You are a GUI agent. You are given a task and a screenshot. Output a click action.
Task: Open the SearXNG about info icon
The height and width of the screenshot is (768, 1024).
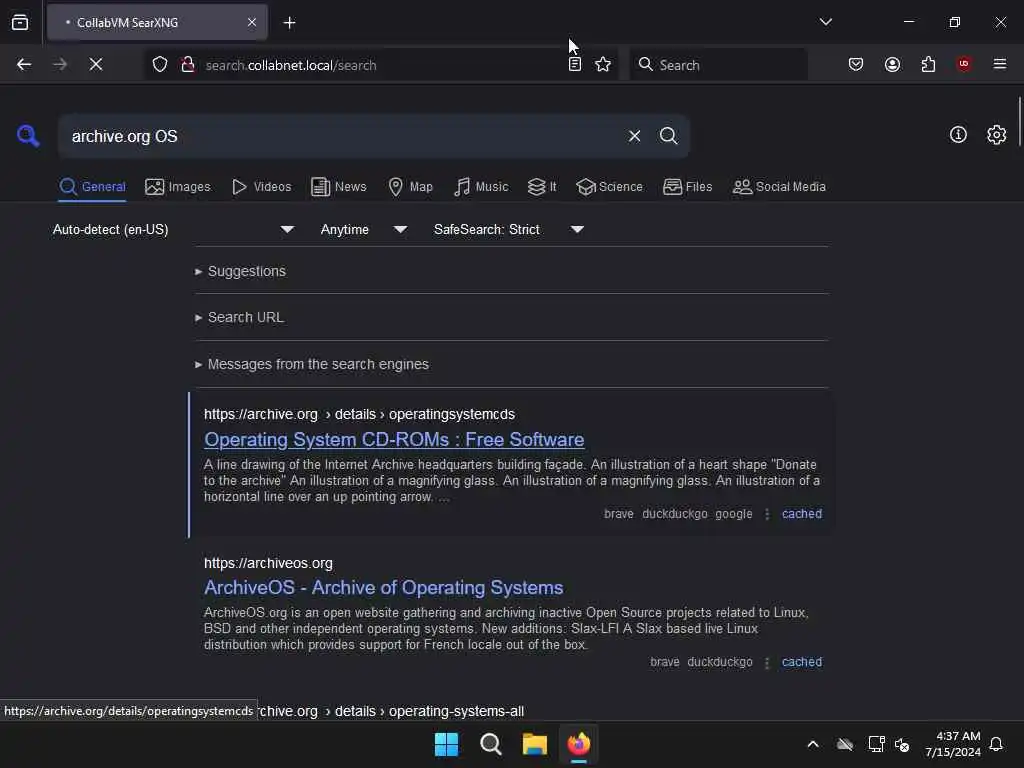point(958,135)
